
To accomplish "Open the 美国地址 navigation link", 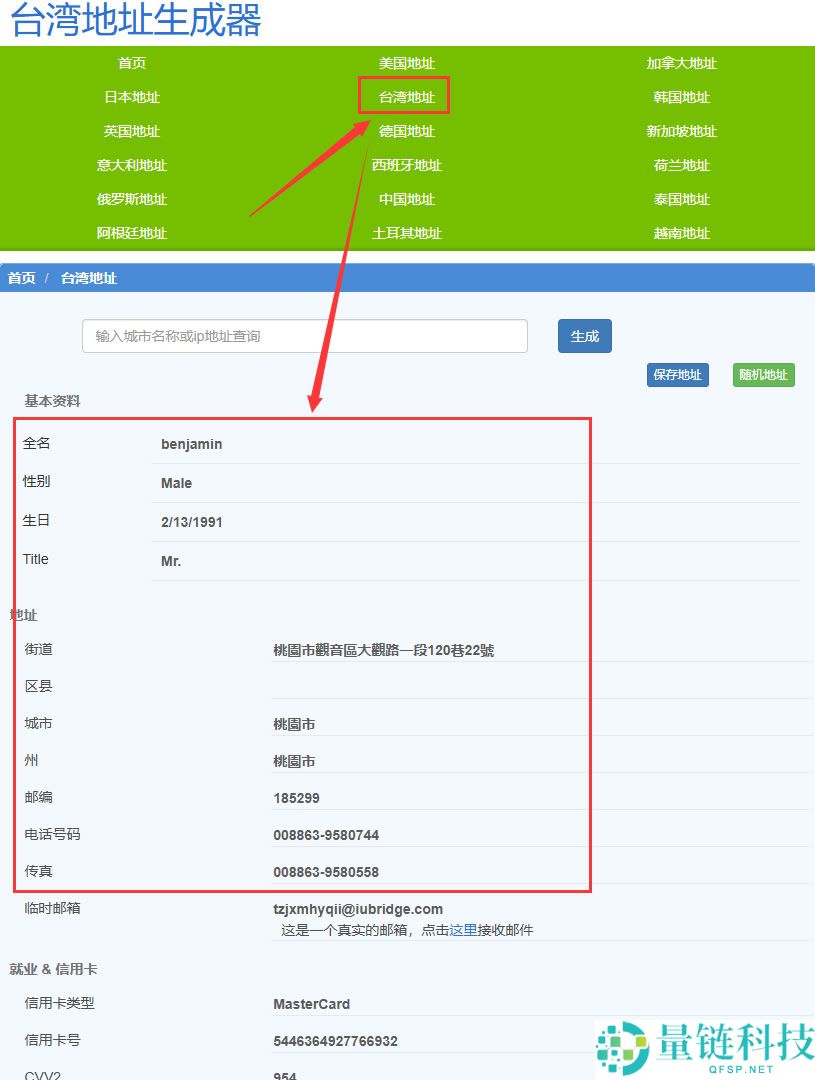I will pos(406,63).
